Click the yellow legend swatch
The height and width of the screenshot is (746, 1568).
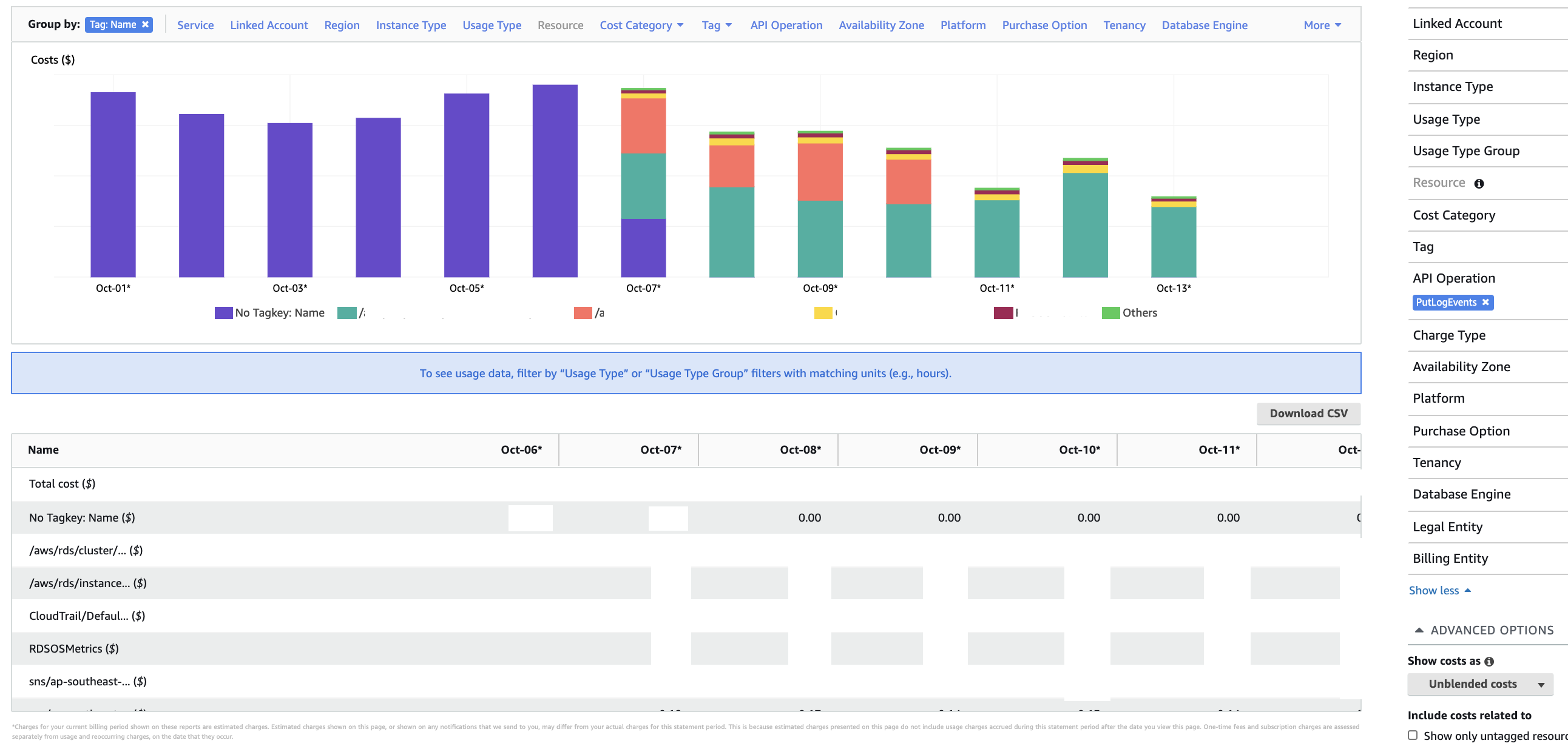point(823,313)
